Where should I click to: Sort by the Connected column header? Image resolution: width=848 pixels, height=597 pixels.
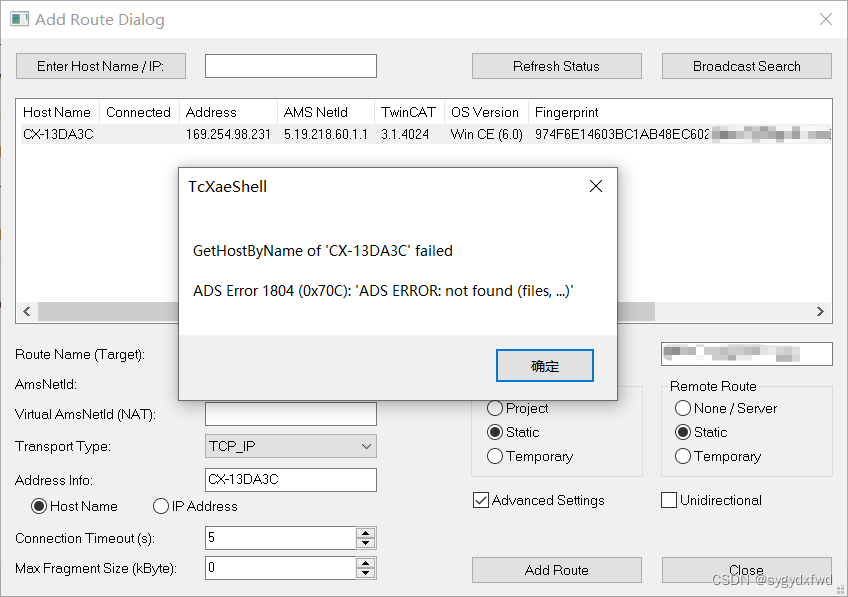click(x=138, y=112)
